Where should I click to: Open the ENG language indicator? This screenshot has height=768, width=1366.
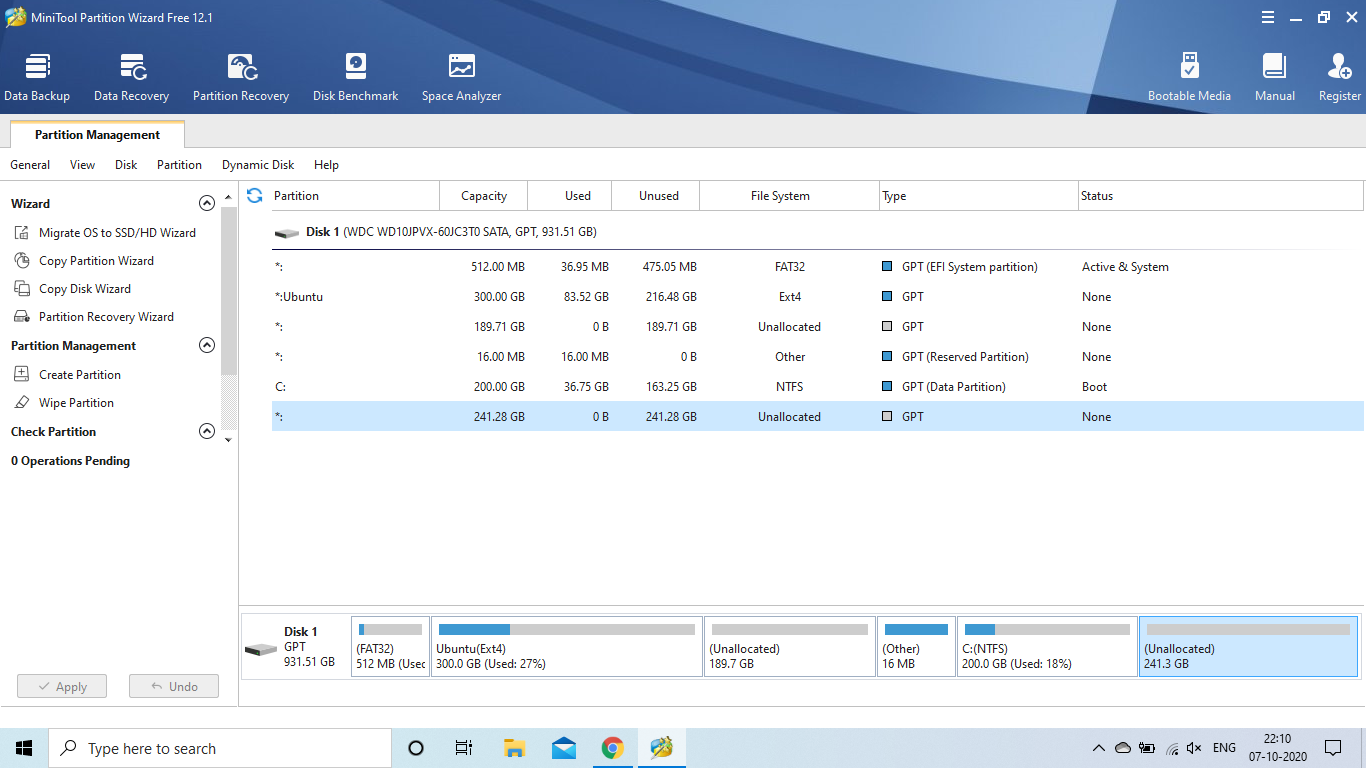[x=1224, y=748]
